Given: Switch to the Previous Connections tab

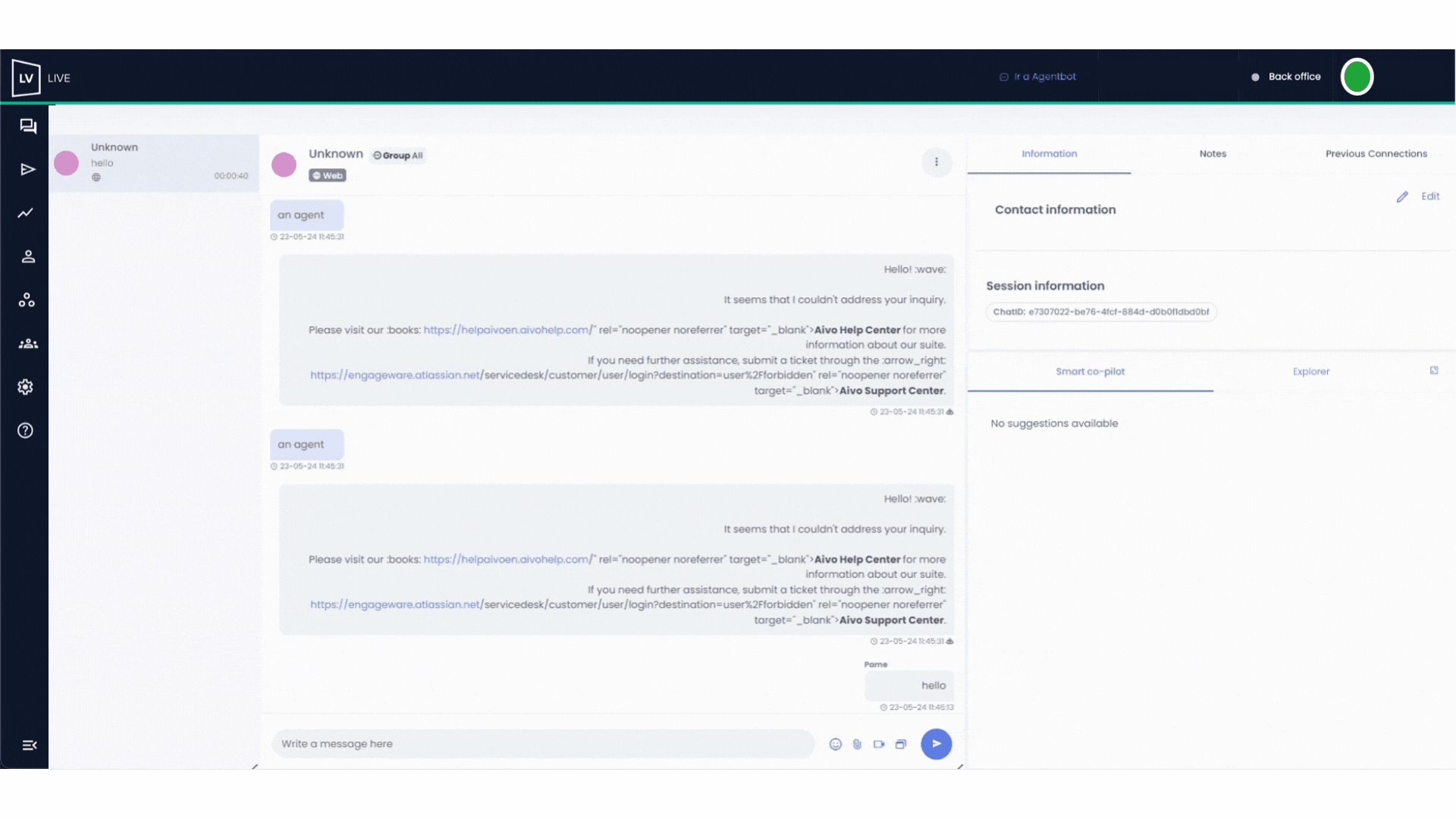Looking at the screenshot, I should point(1376,154).
